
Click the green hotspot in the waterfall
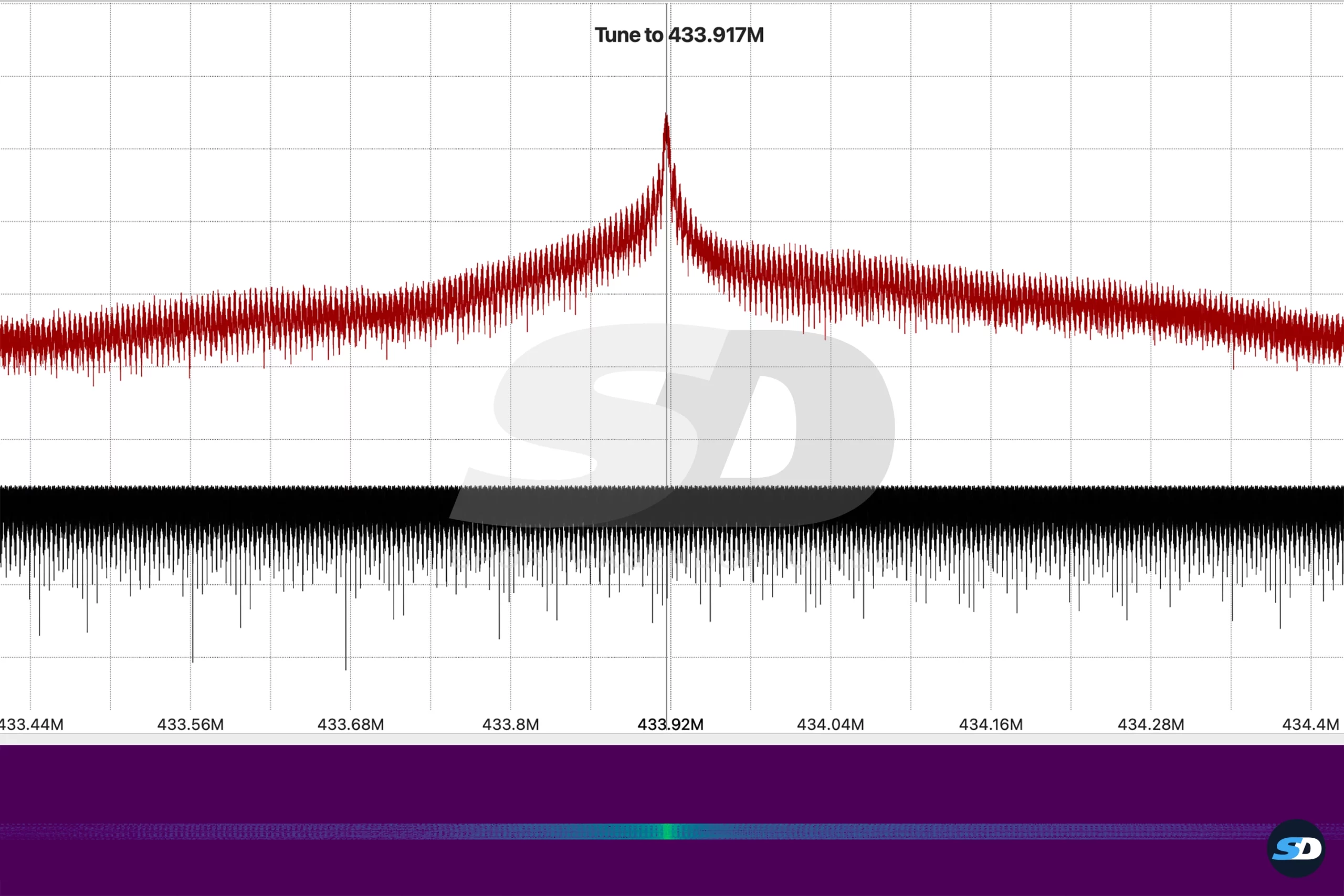pyautogui.click(x=667, y=831)
